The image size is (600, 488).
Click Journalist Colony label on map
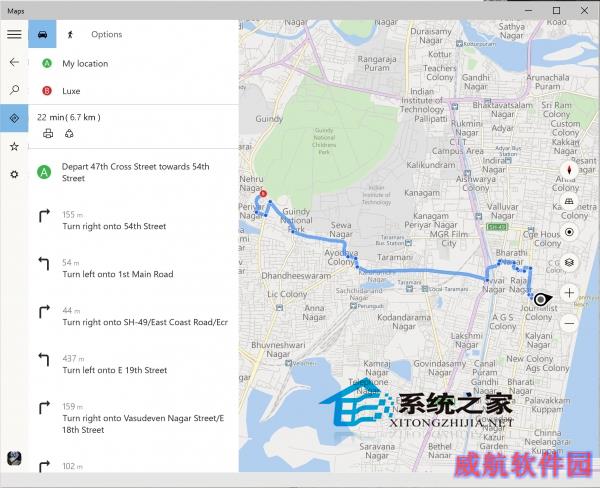click(538, 312)
